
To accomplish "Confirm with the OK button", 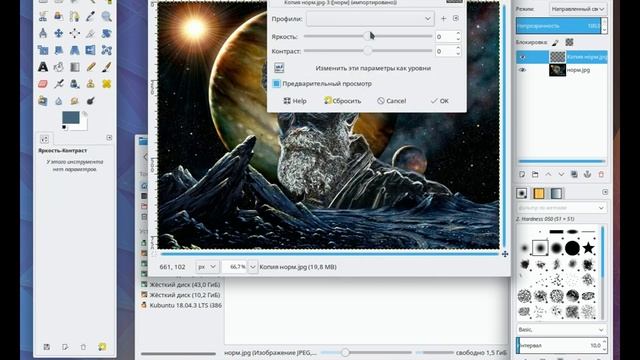I will coord(440,101).
